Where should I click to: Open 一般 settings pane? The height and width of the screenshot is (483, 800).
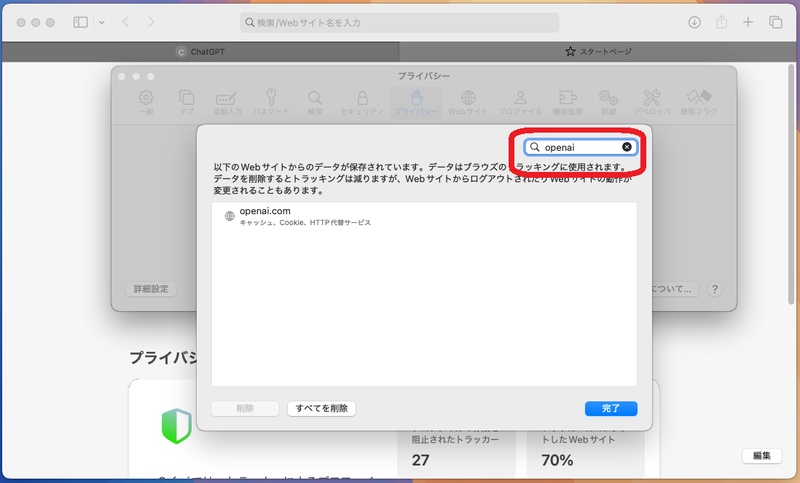click(x=146, y=103)
